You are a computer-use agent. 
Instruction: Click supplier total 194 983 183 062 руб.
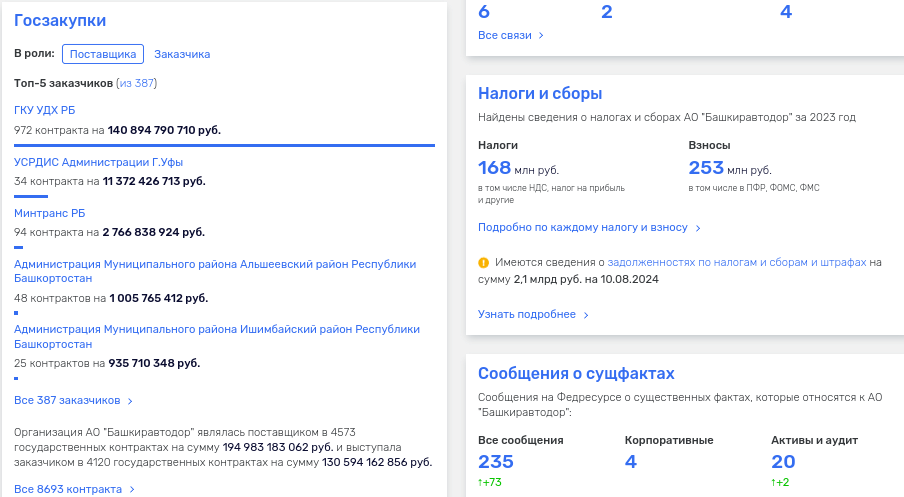pyautogui.click(x=278, y=447)
